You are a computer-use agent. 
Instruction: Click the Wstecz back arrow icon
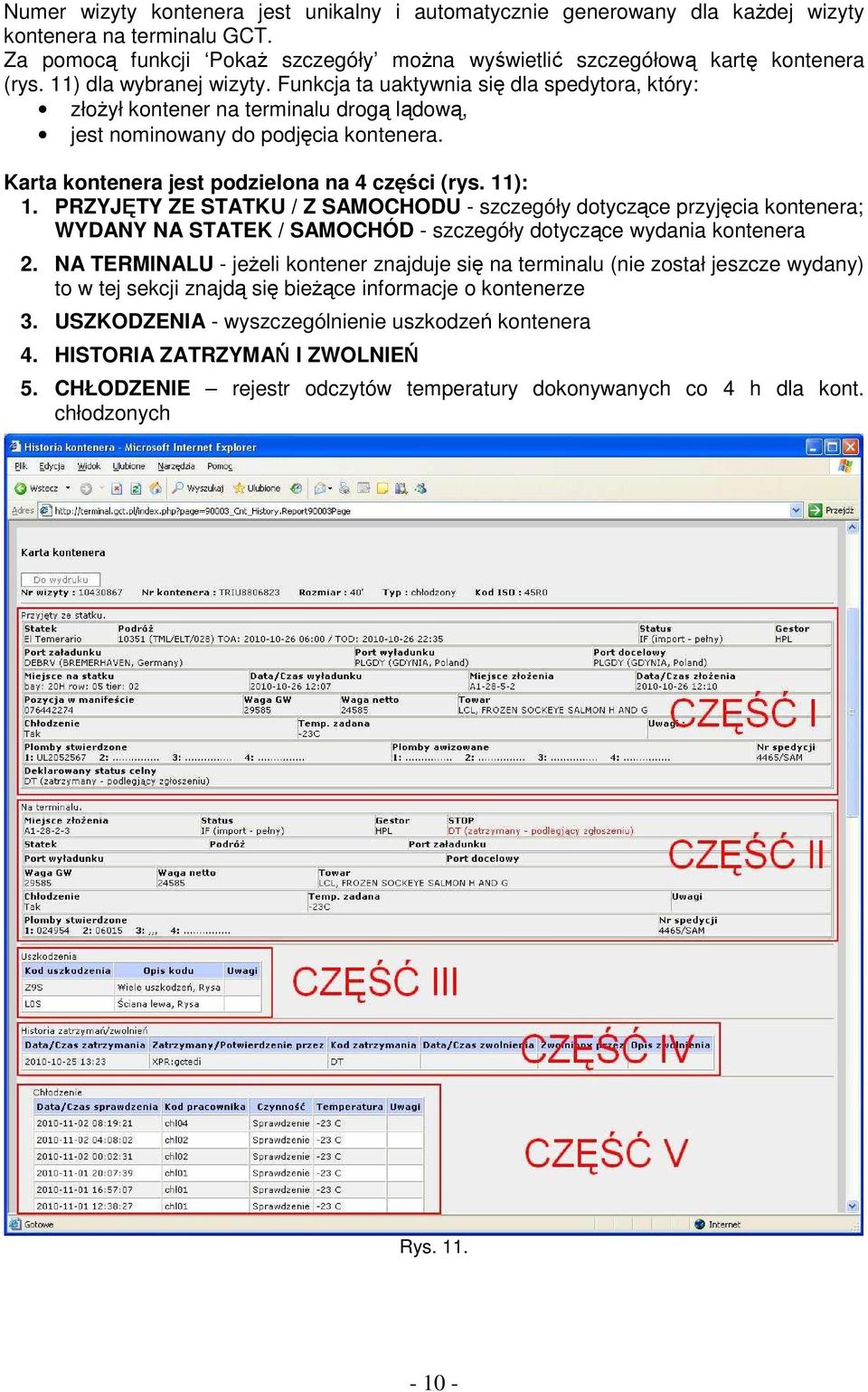point(20,488)
